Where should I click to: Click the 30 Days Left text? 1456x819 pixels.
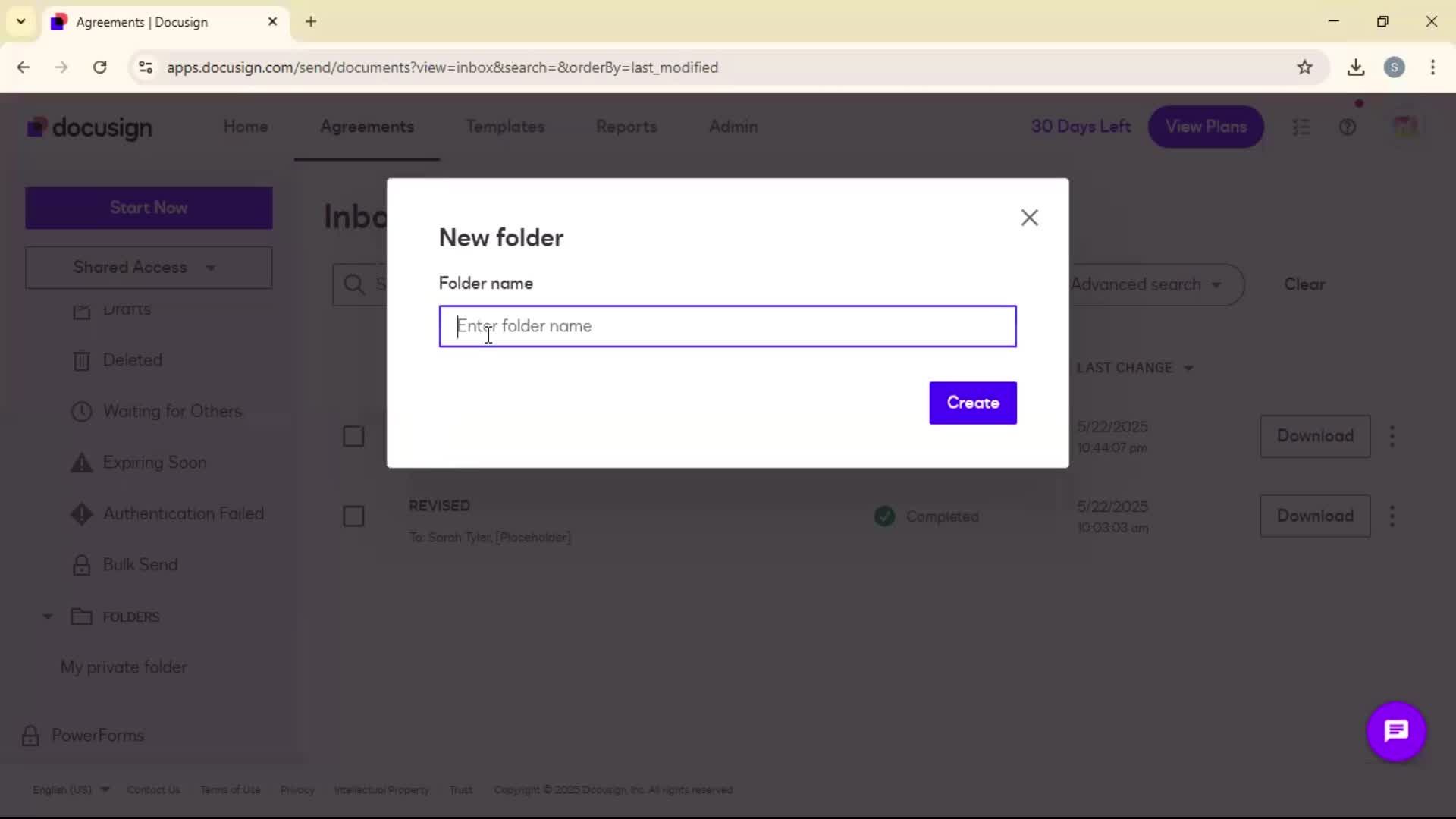coord(1081,127)
